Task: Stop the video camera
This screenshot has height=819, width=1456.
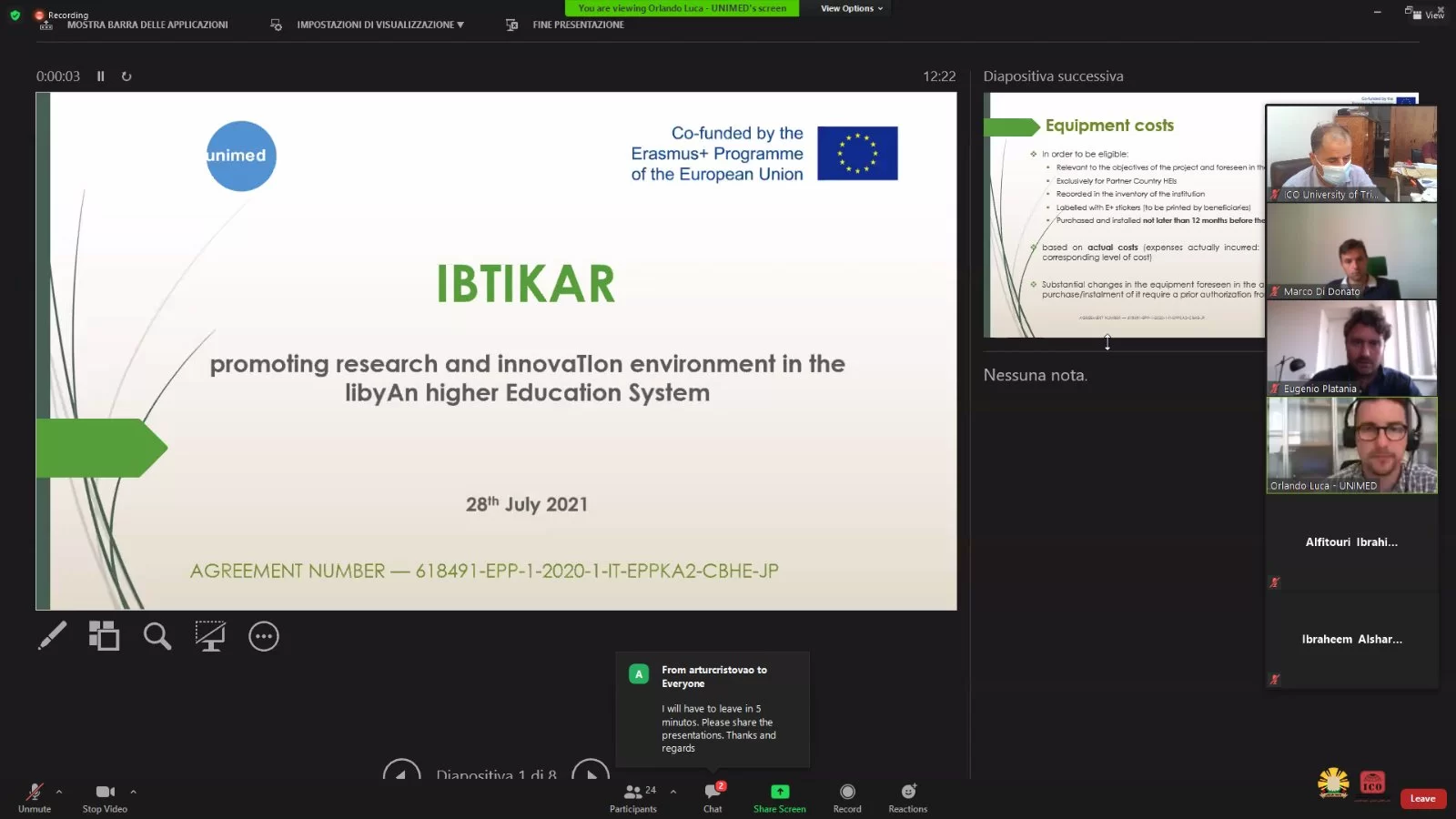Action: tap(105, 797)
